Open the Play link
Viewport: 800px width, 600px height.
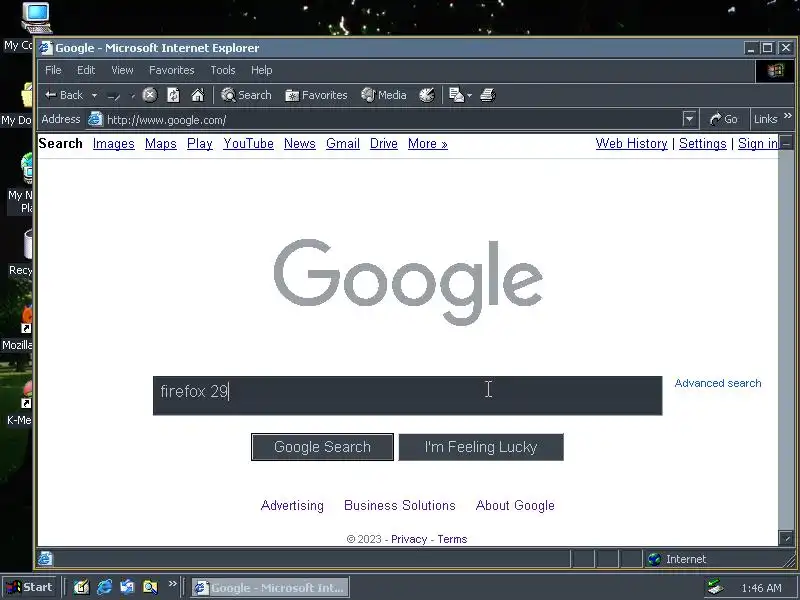[x=199, y=144]
